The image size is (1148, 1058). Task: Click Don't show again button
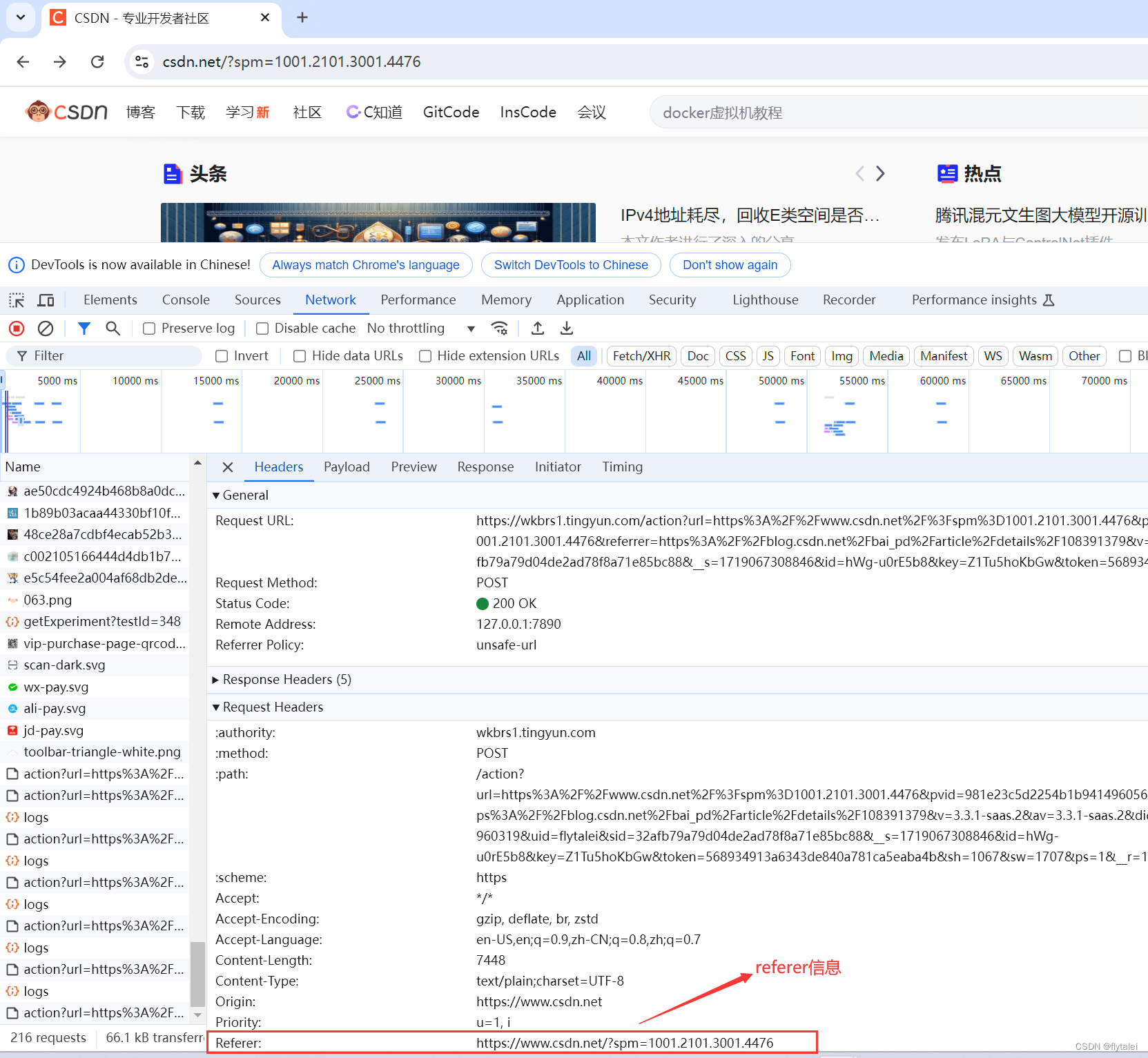pos(730,265)
